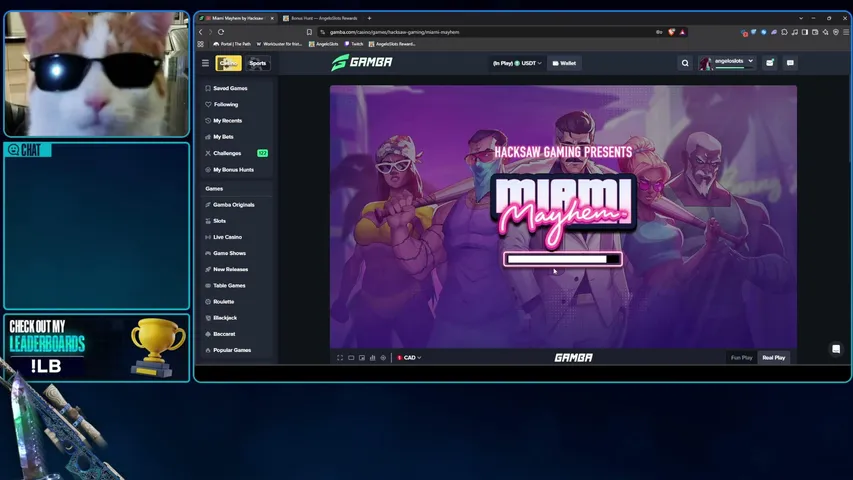
Task: Click the Following heart icon
Action: click(208, 104)
